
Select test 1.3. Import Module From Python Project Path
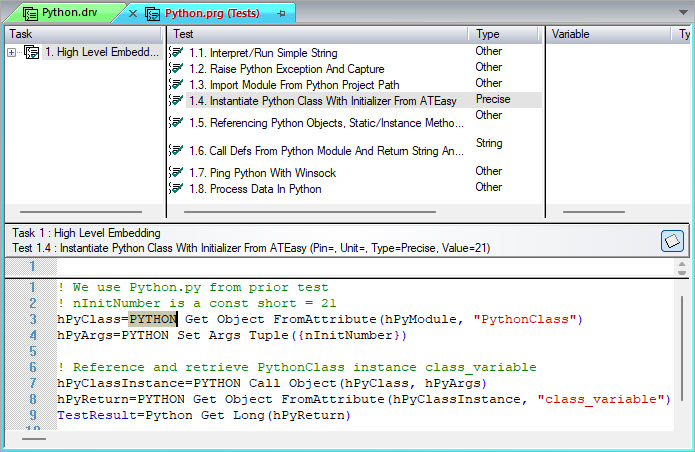pos(294,85)
